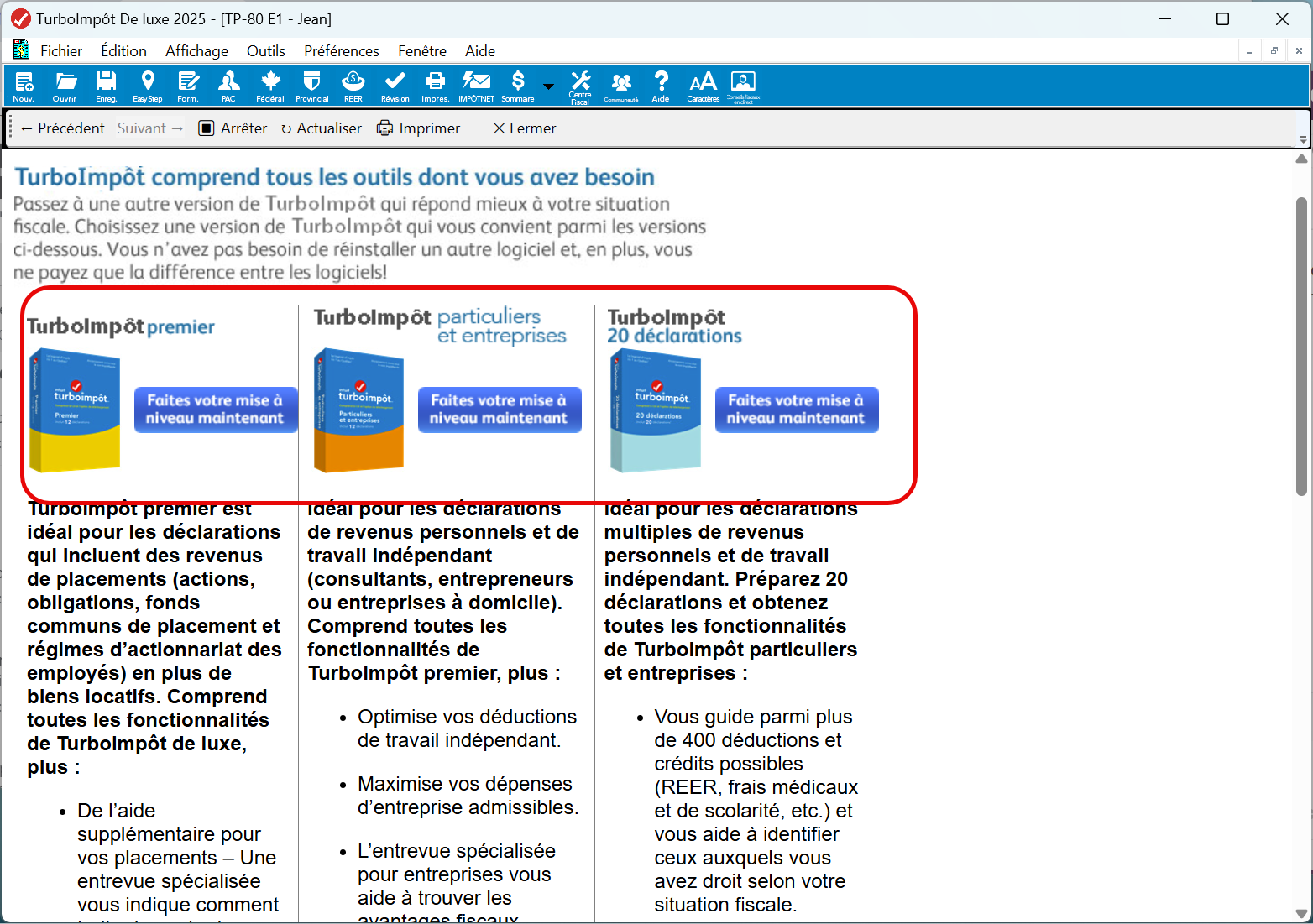Screen dimensions: 1313x924
Task: Show the Sommaire dollar icon
Action: click(518, 86)
